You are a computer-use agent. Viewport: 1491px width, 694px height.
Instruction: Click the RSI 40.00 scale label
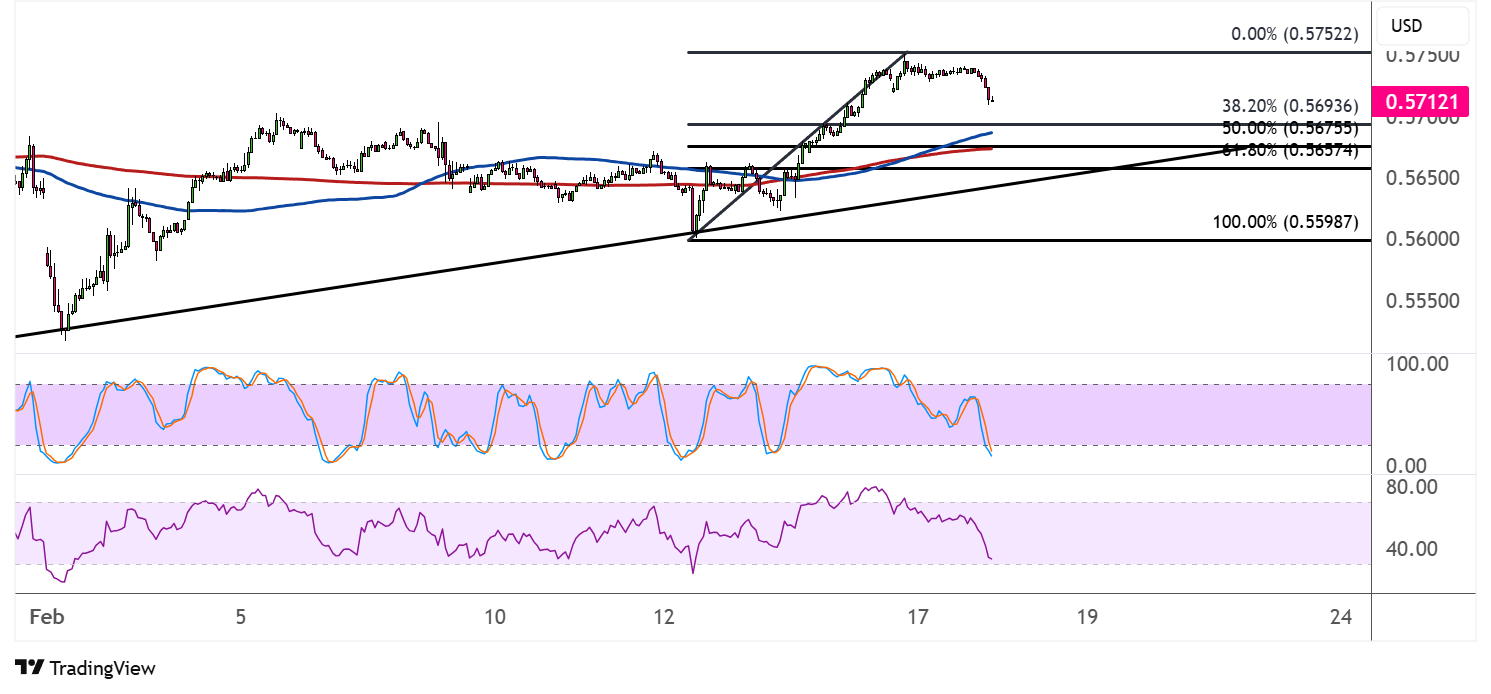pos(1410,548)
